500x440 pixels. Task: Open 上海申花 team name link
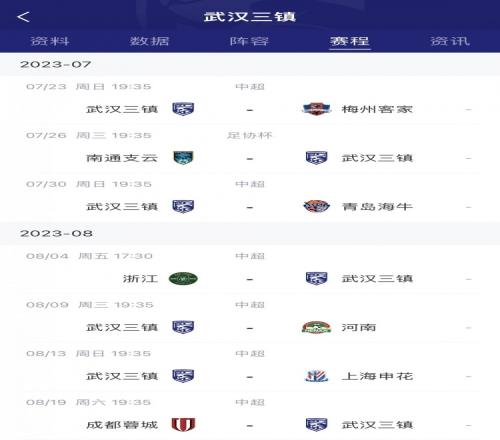pos(377,376)
